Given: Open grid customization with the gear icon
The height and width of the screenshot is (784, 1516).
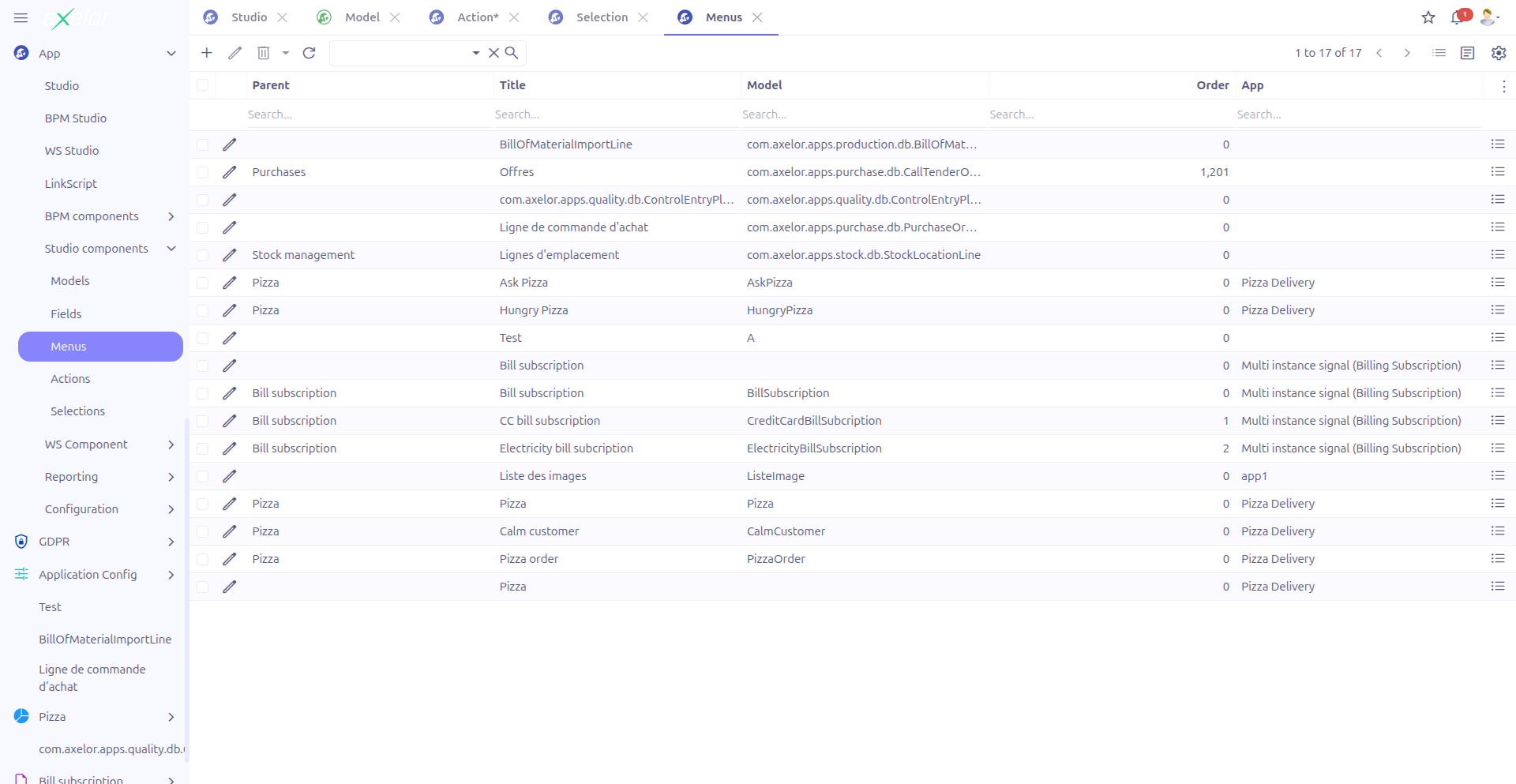Looking at the screenshot, I should 1498,53.
